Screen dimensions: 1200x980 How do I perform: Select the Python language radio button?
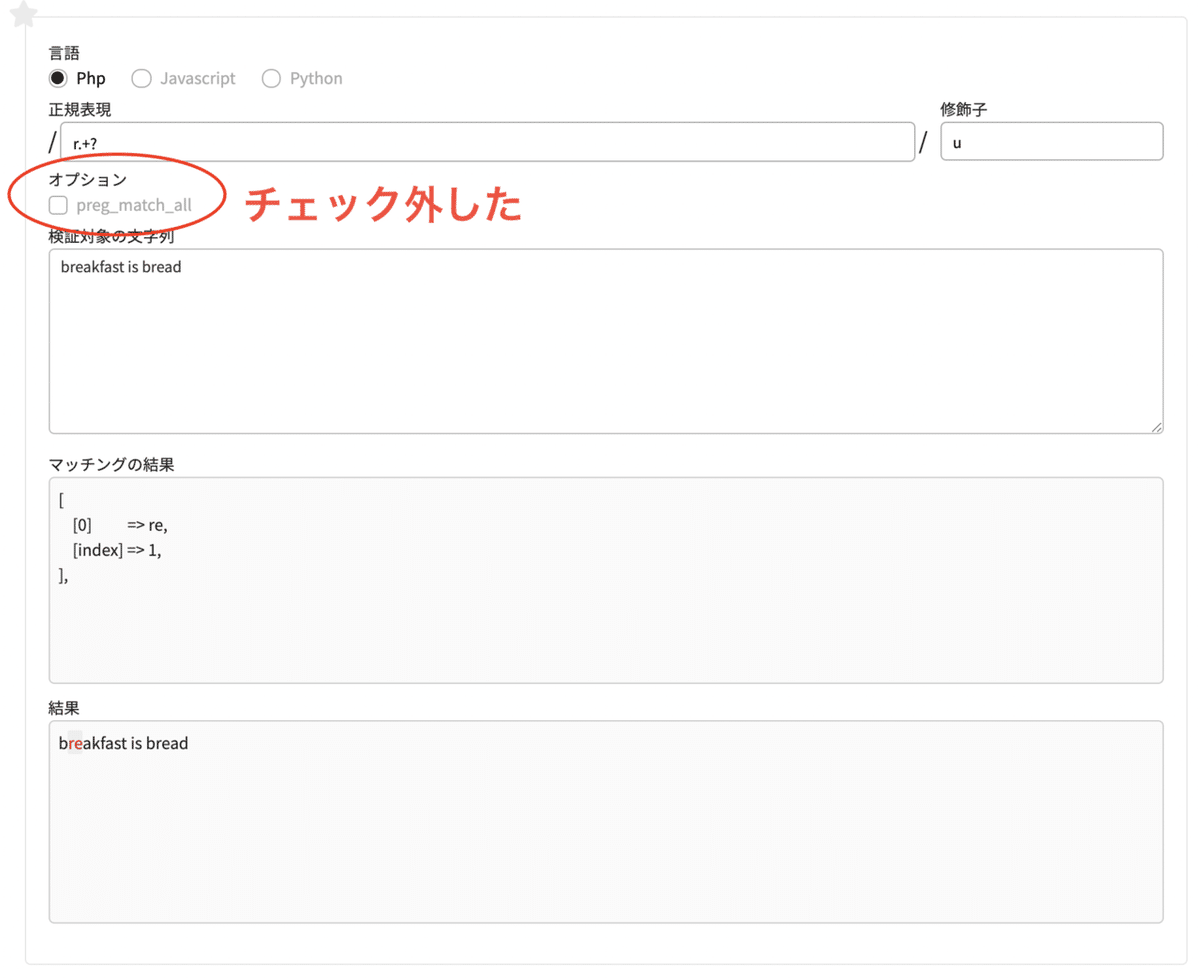(x=271, y=78)
